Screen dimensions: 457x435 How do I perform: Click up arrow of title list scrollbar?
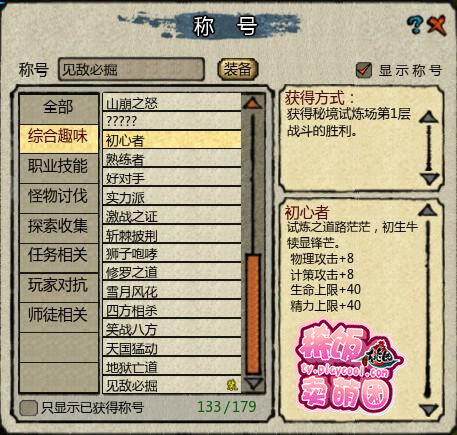tap(253, 103)
